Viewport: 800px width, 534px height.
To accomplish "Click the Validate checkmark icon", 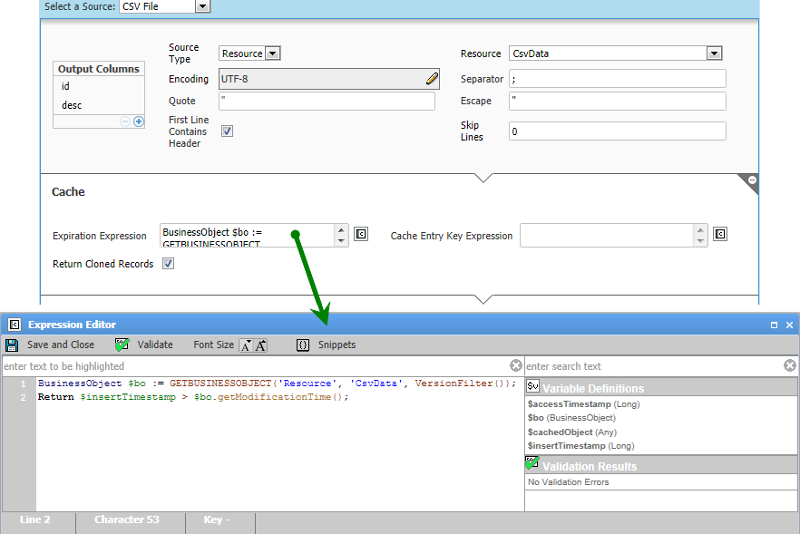I will (x=122, y=345).
